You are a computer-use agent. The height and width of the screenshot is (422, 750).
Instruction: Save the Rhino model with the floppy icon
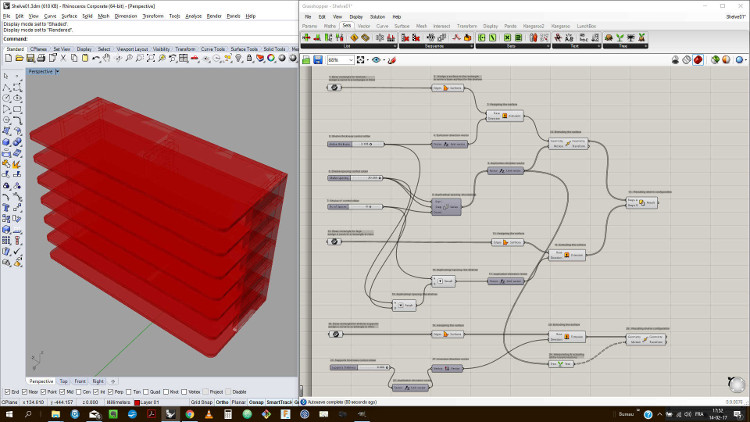(30, 58)
